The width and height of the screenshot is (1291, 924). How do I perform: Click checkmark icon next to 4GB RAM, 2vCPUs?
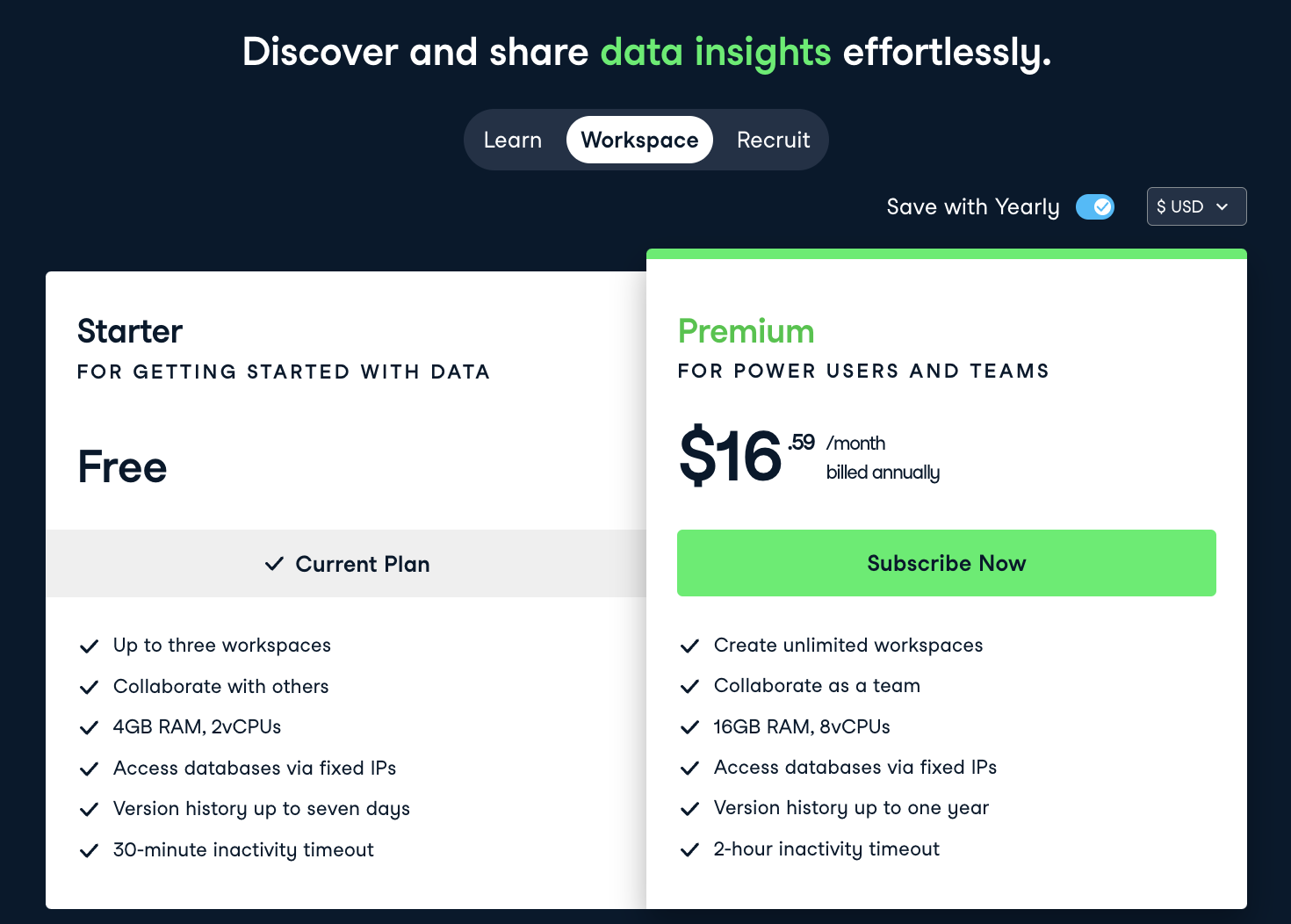(x=89, y=728)
